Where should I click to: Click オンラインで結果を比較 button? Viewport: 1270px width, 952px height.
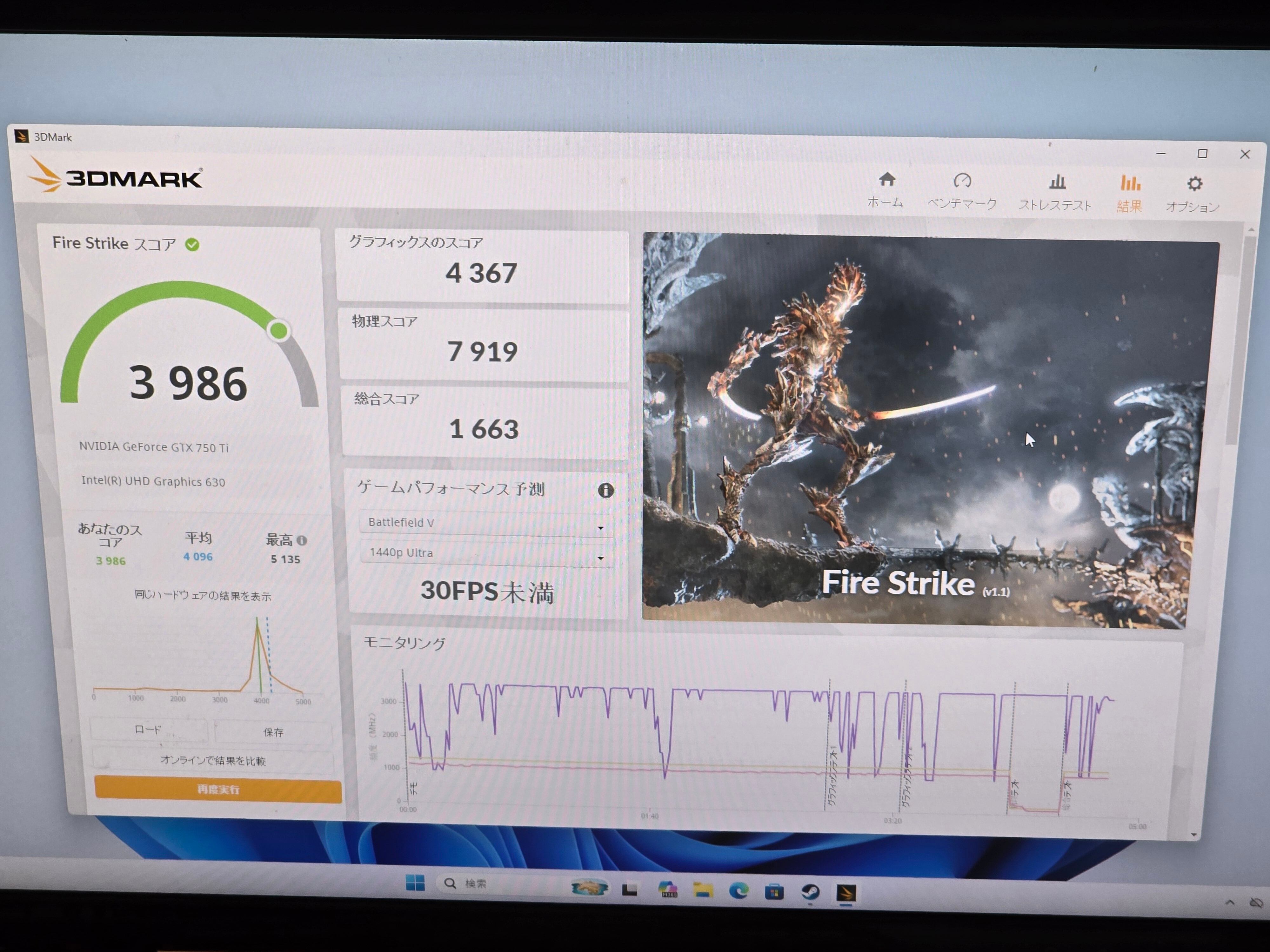[x=212, y=761]
